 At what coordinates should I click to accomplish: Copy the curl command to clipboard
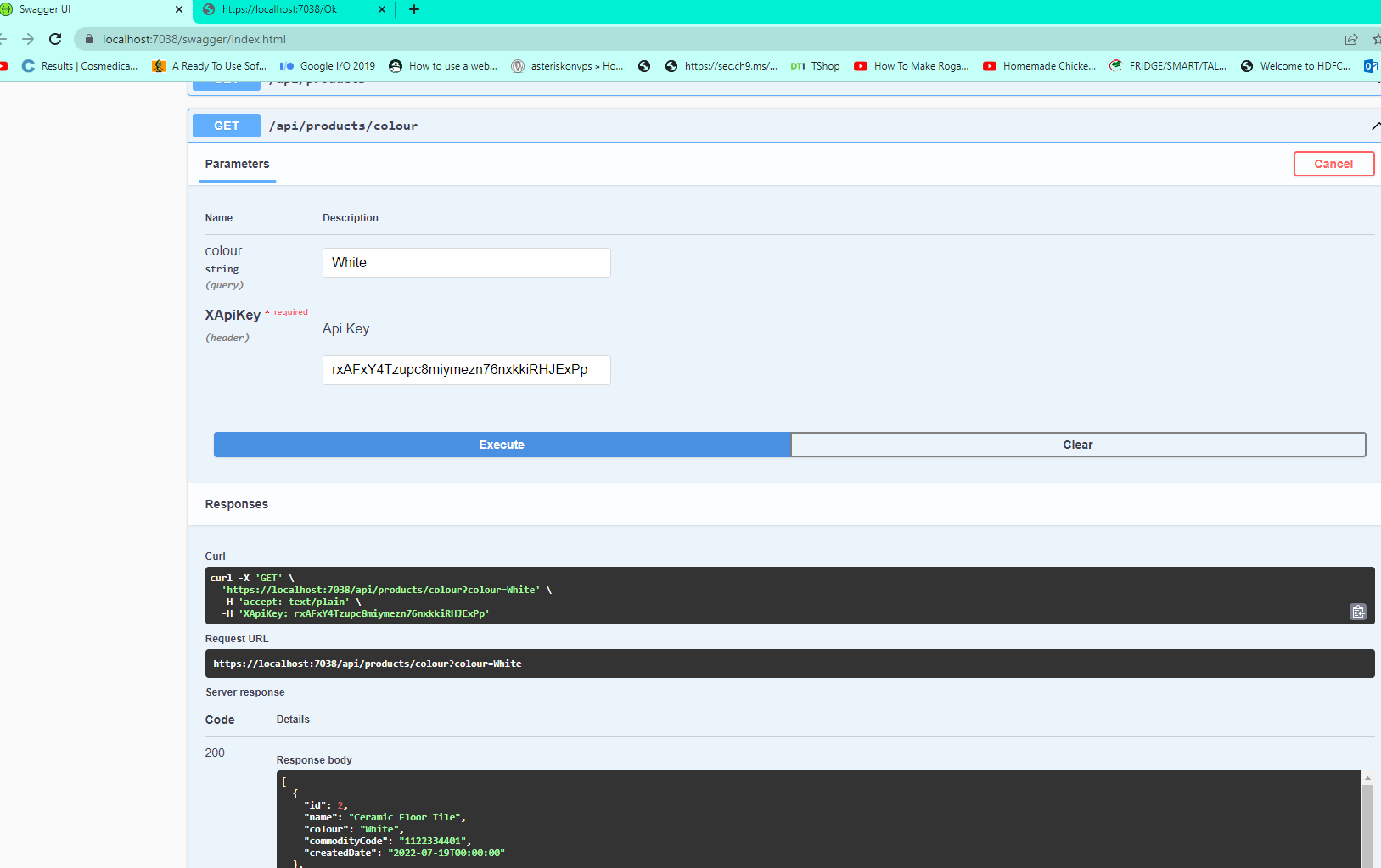click(1358, 612)
